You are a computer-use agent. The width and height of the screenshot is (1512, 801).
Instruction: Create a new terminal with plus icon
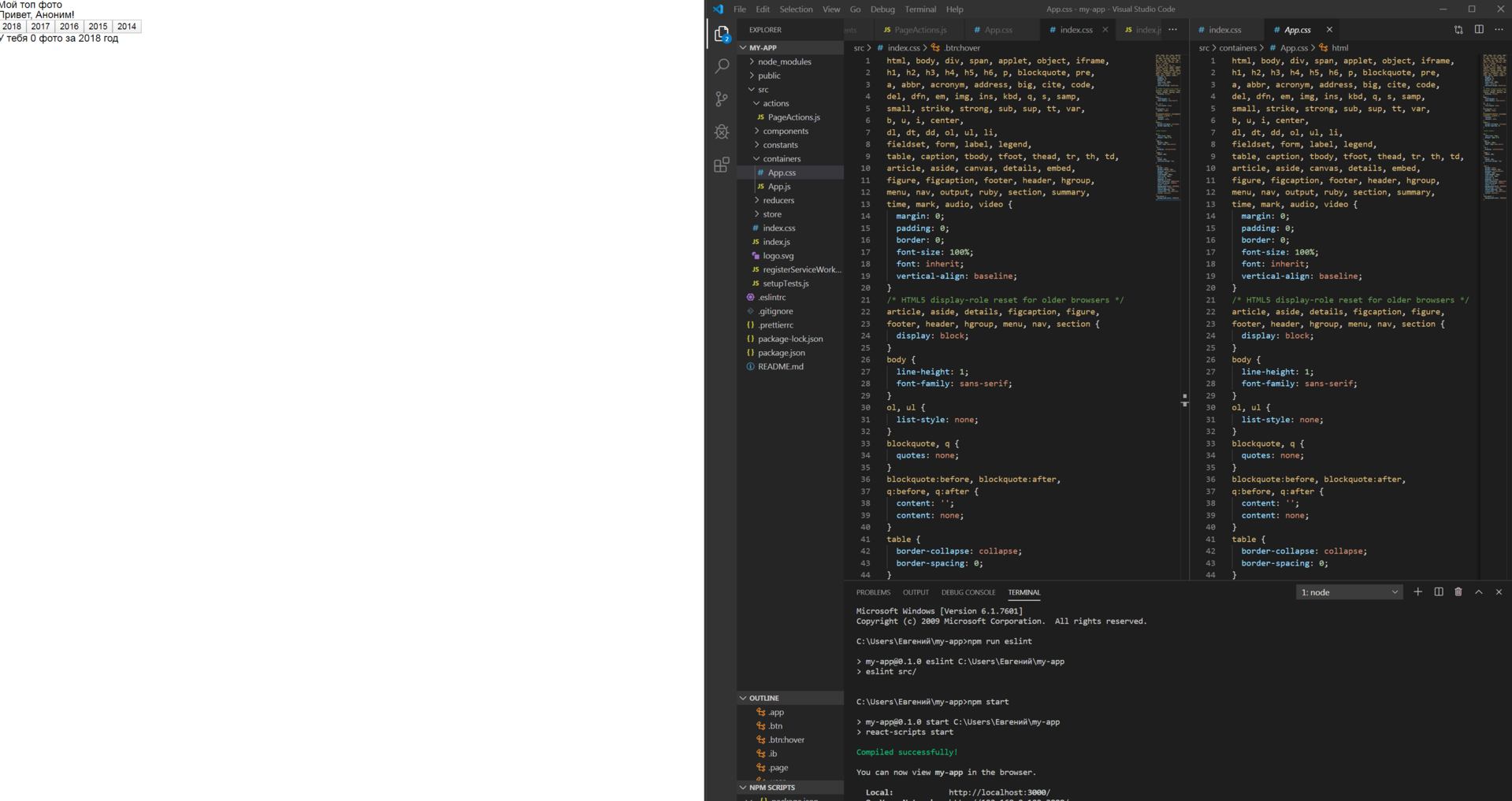(x=1417, y=592)
